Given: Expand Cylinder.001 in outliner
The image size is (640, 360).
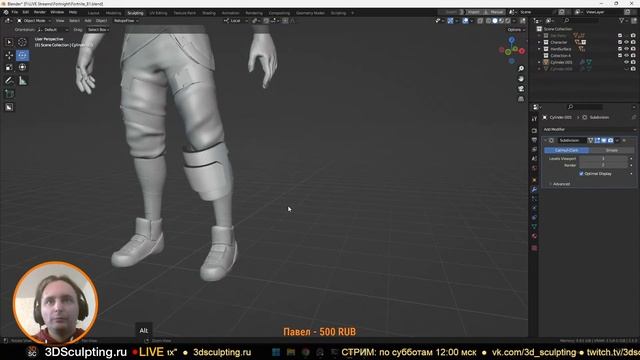Looking at the screenshot, I should tap(539, 62).
